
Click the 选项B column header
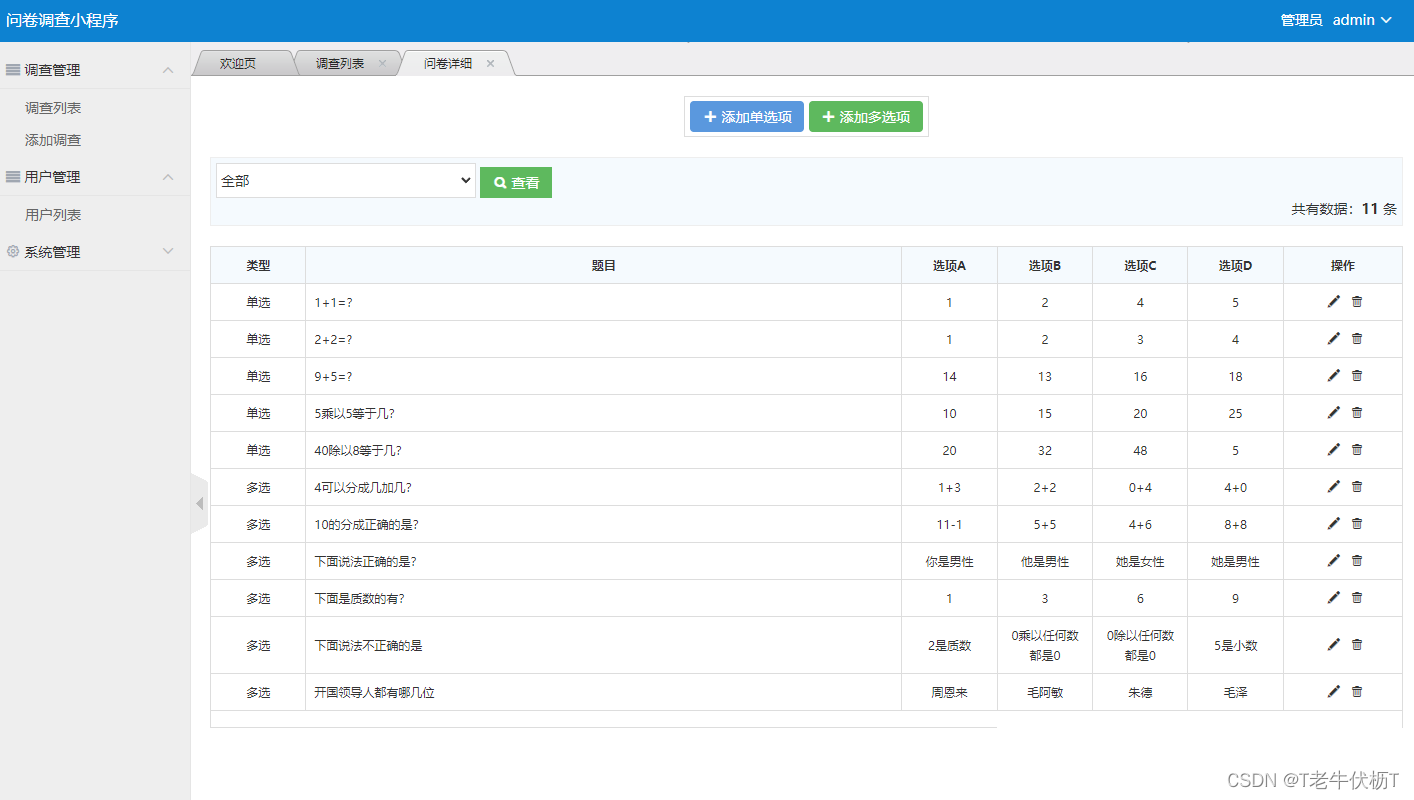tap(1045, 266)
